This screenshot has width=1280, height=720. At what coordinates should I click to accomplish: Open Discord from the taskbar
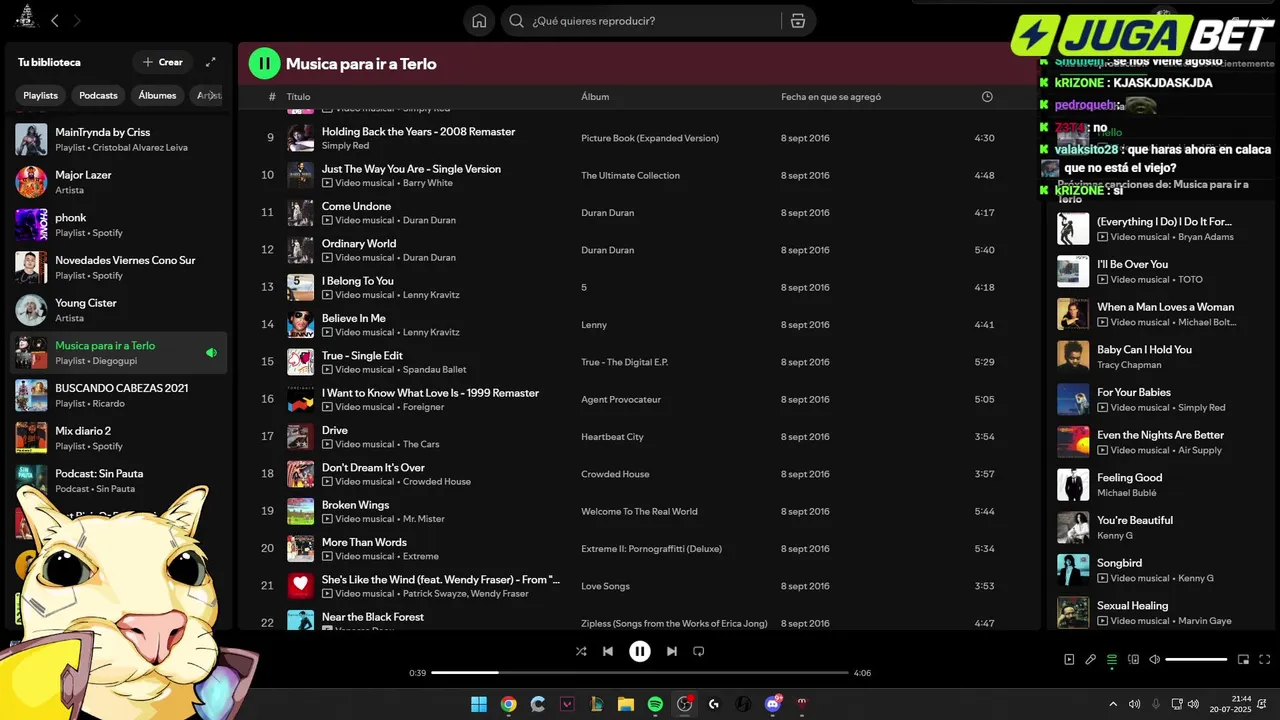pyautogui.click(x=773, y=704)
